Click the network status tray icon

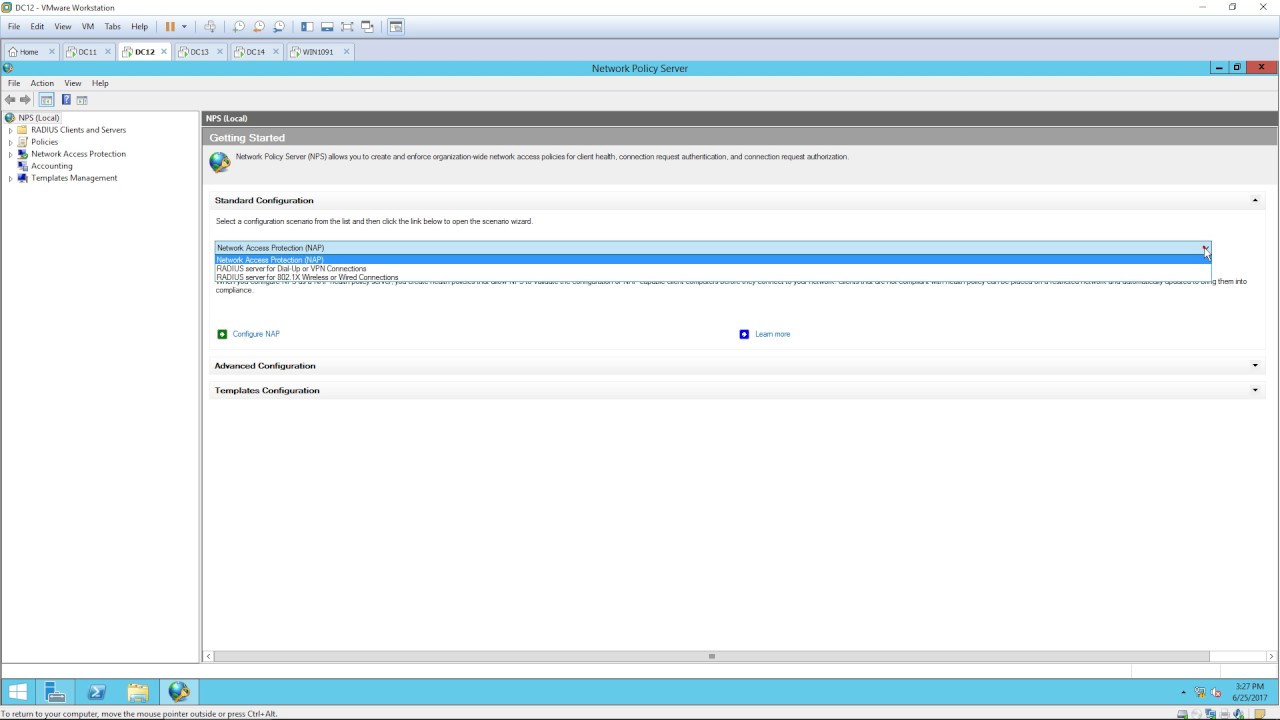pos(1200,692)
